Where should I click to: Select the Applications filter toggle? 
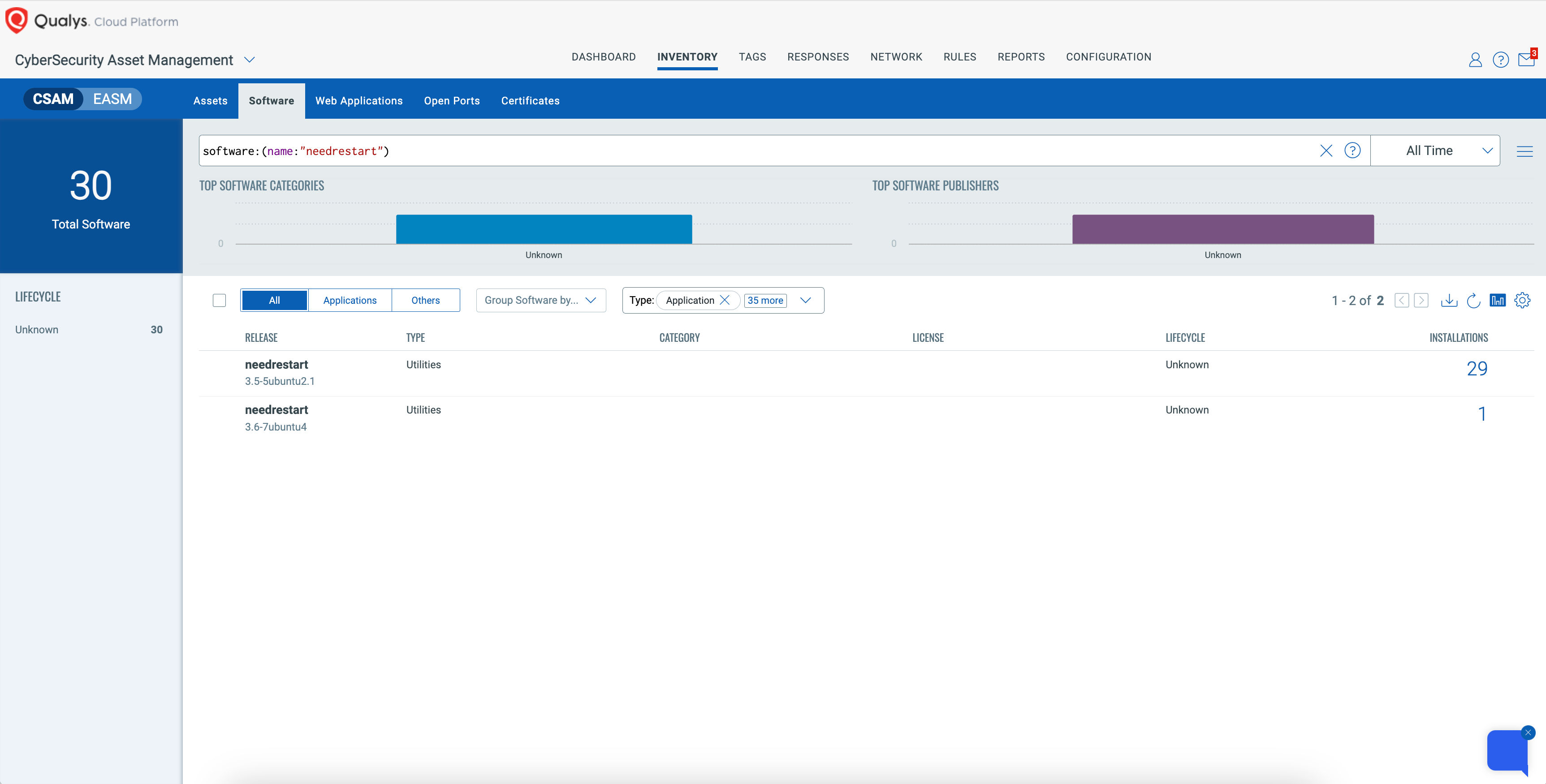[x=350, y=301]
